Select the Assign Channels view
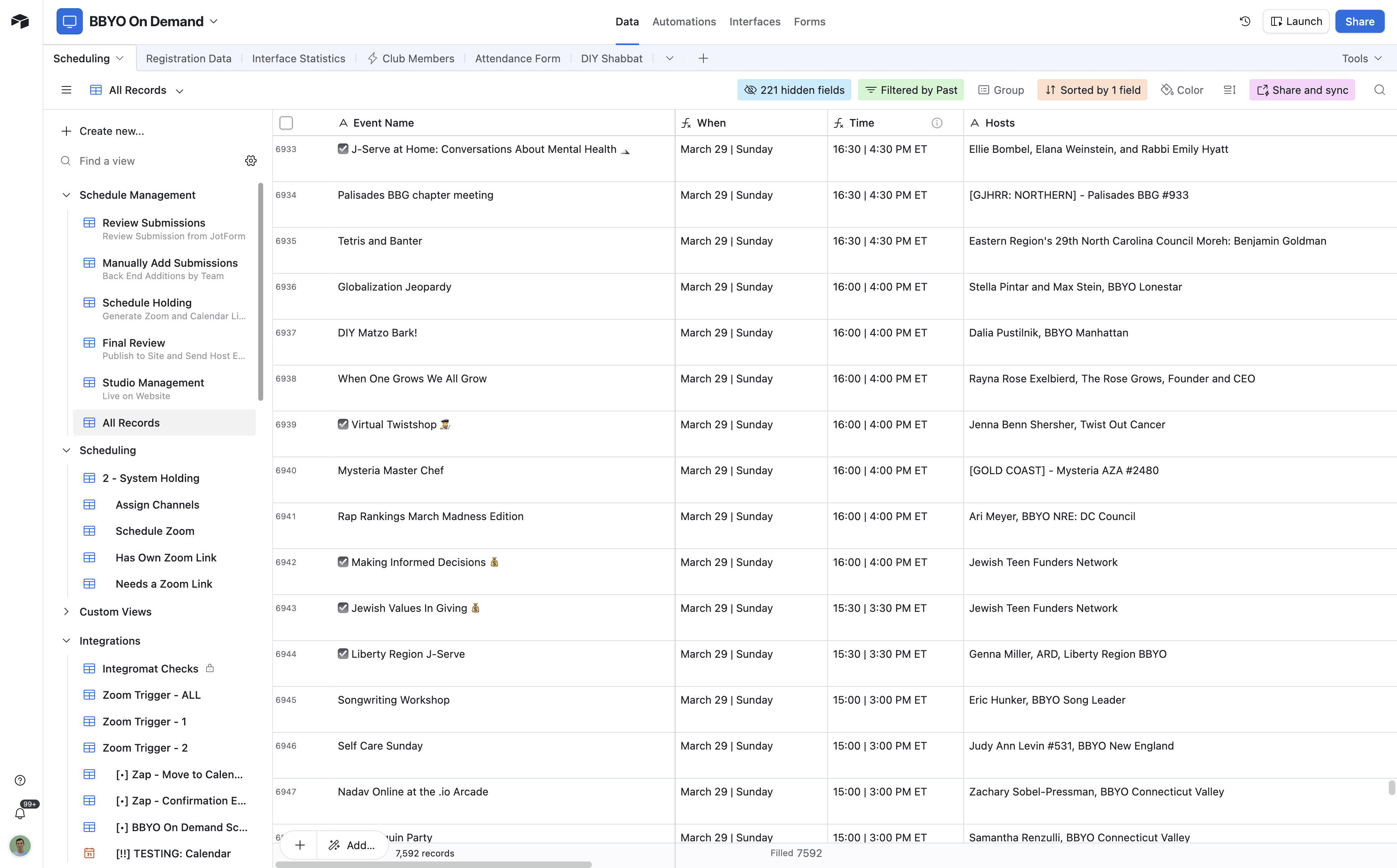The width and height of the screenshot is (1397, 868). coord(164,504)
